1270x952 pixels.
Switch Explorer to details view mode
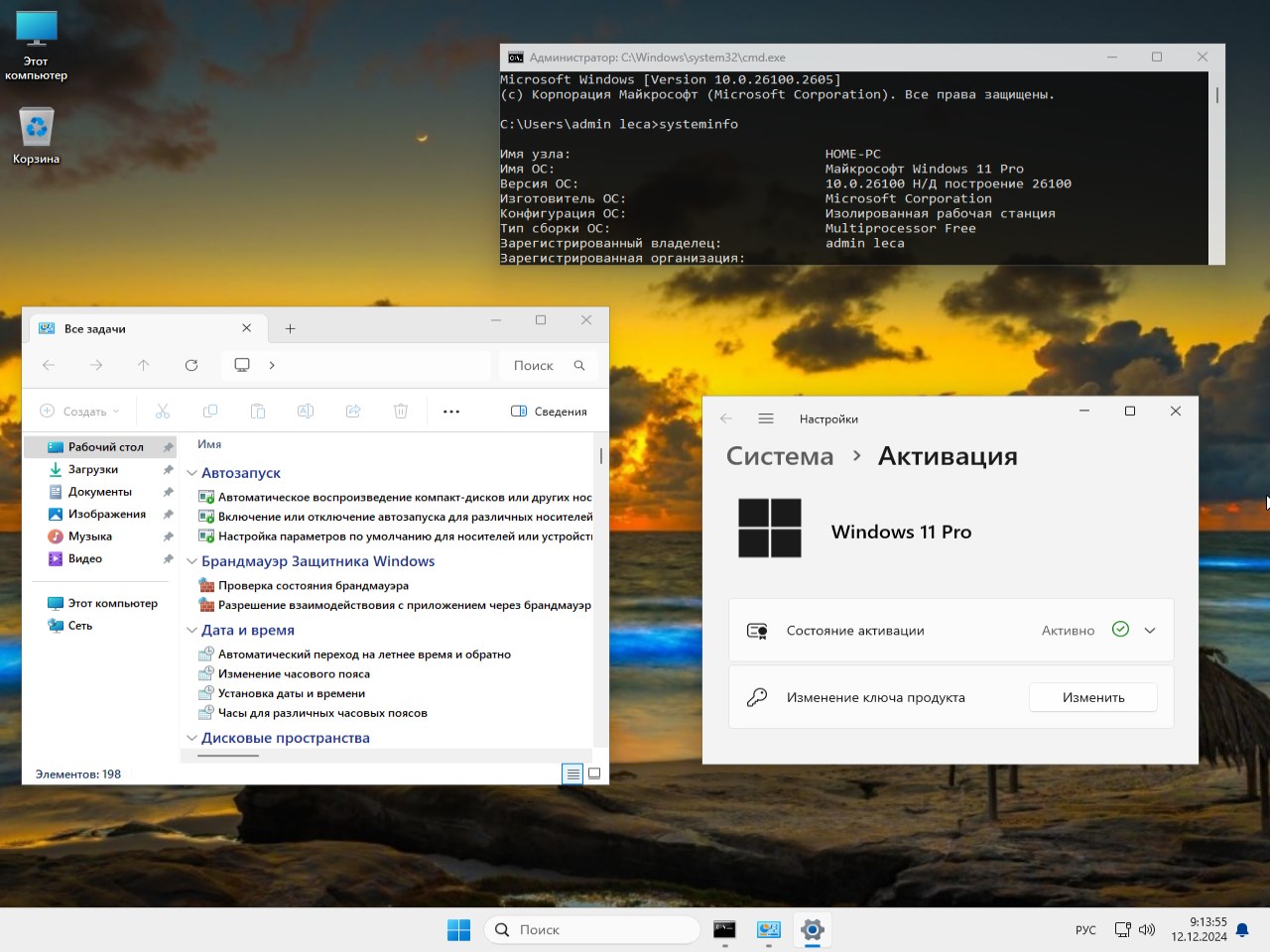[572, 773]
